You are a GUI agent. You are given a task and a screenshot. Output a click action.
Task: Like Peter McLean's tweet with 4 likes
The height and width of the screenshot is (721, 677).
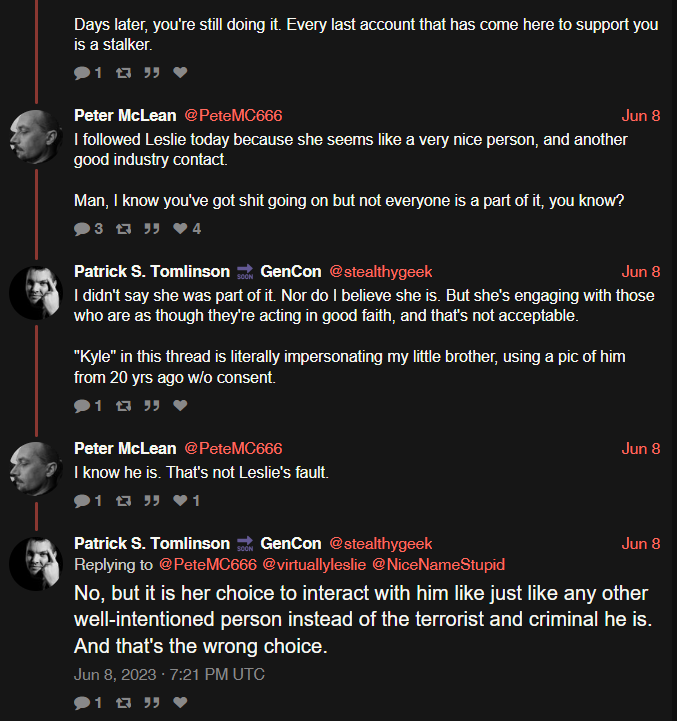tap(180, 229)
